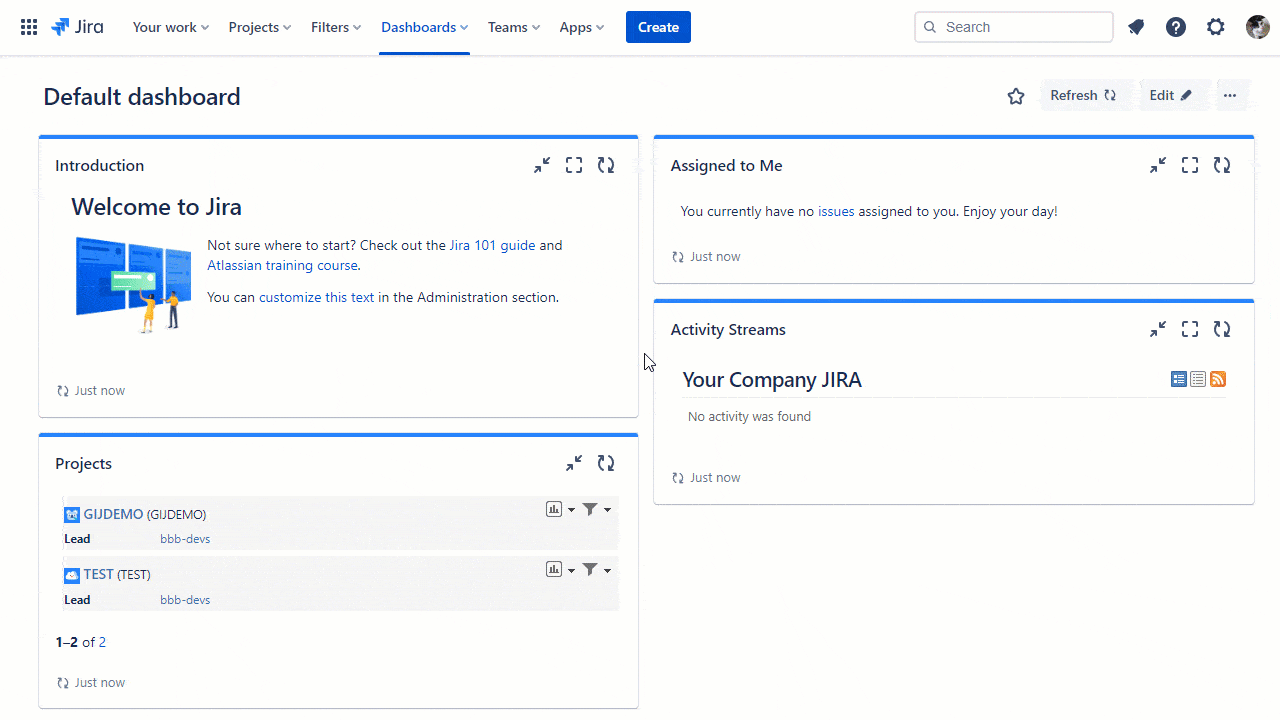Open filters dropdown for TEST project

tap(597, 569)
